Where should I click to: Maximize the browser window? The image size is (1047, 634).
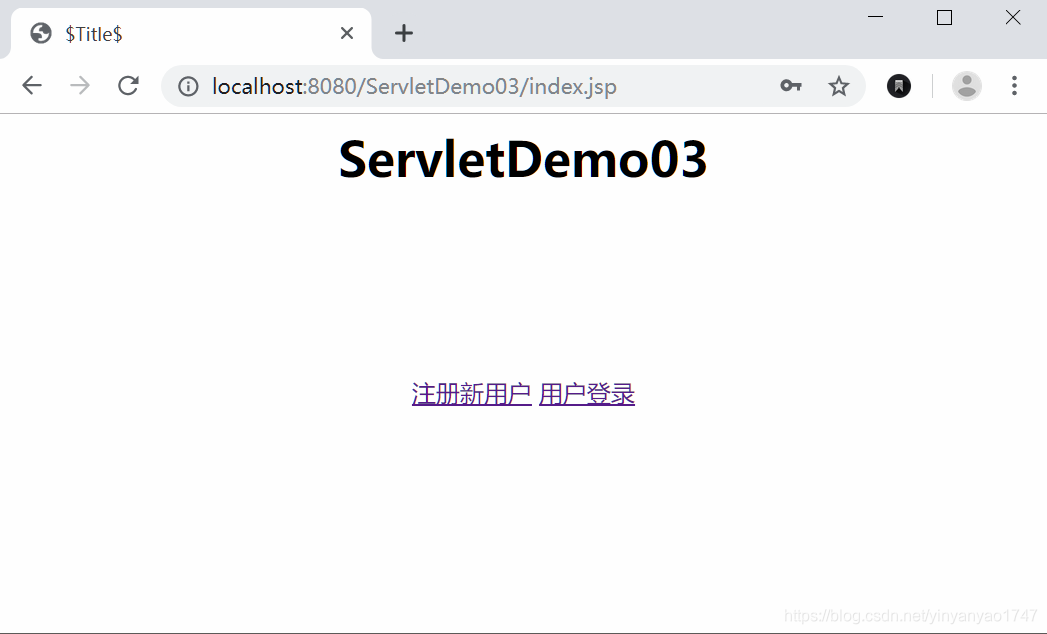(944, 17)
